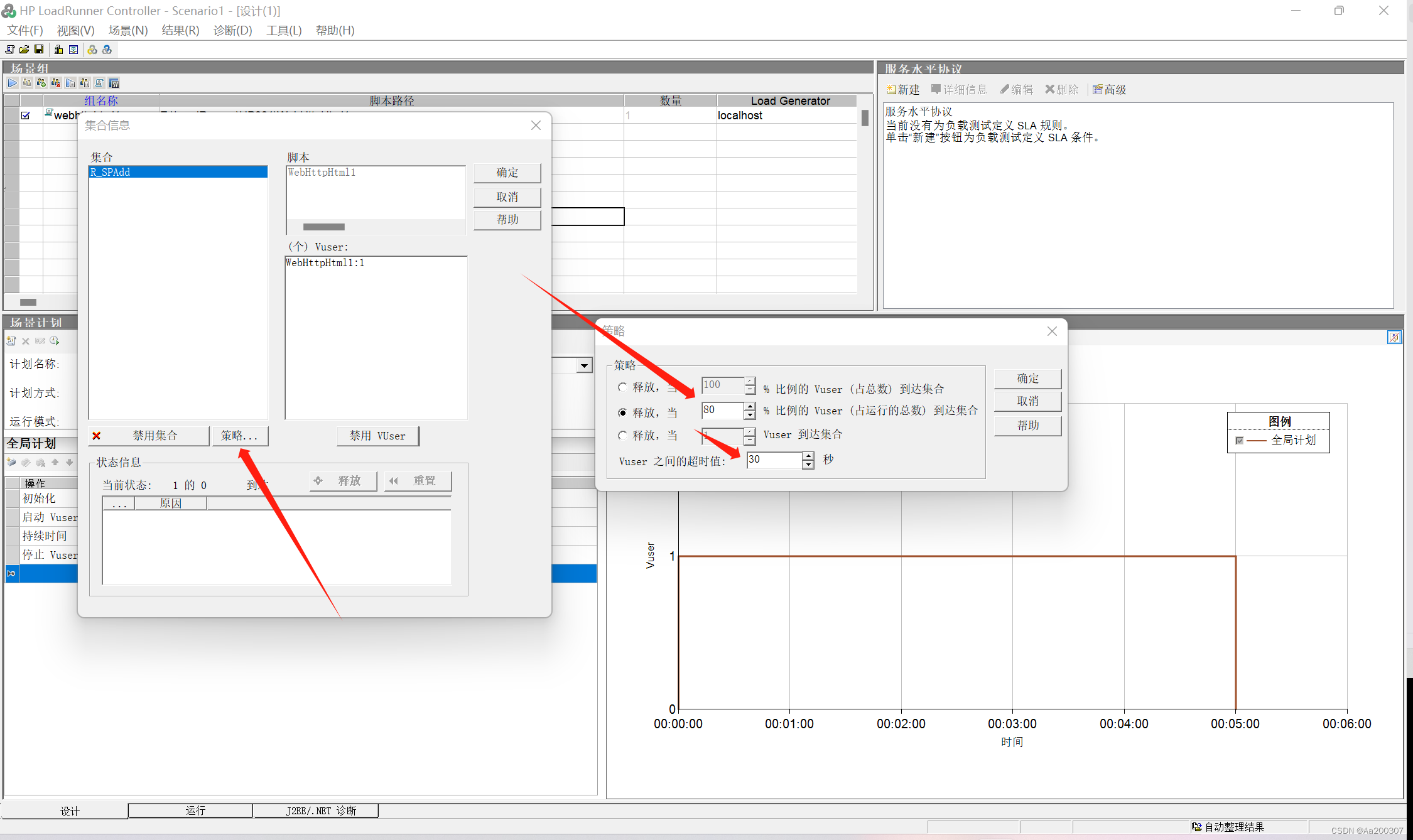1413x840 pixels.
Task: Increase the 80 percent spinner value
Action: (749, 406)
